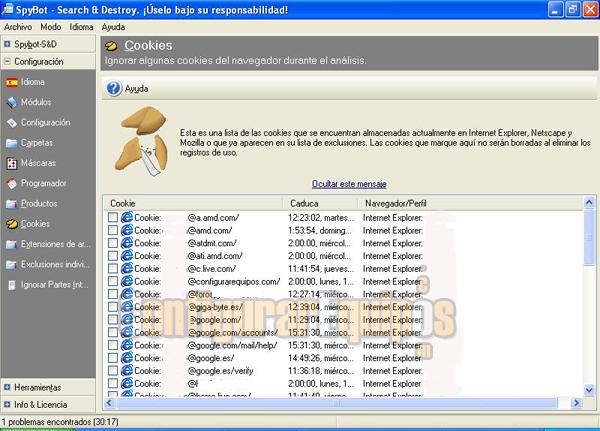Click the IE icon for @c.live.com/ row
This screenshot has height=431, width=600.
(127, 268)
